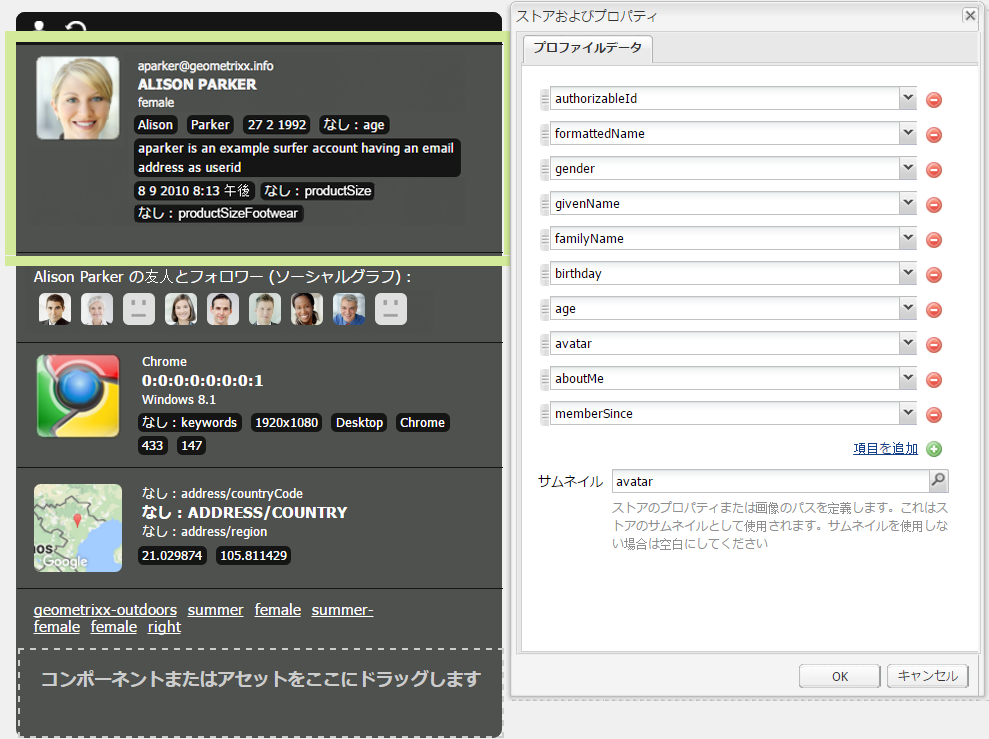Remove the birthday property row
989x739 pixels.
(933, 275)
